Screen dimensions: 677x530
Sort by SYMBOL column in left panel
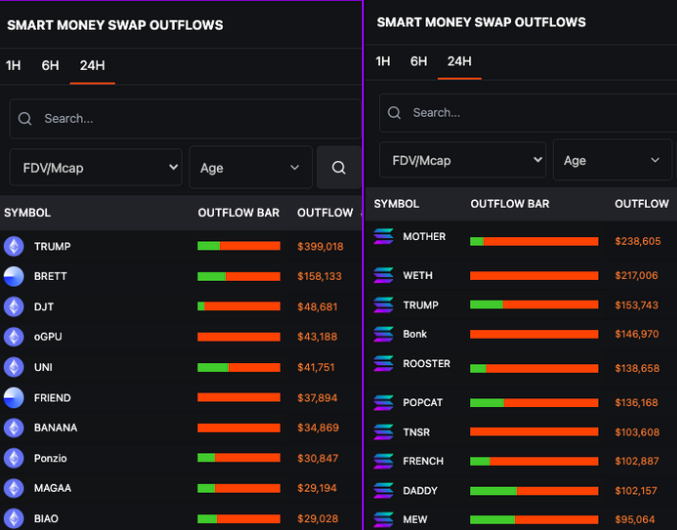point(28,213)
